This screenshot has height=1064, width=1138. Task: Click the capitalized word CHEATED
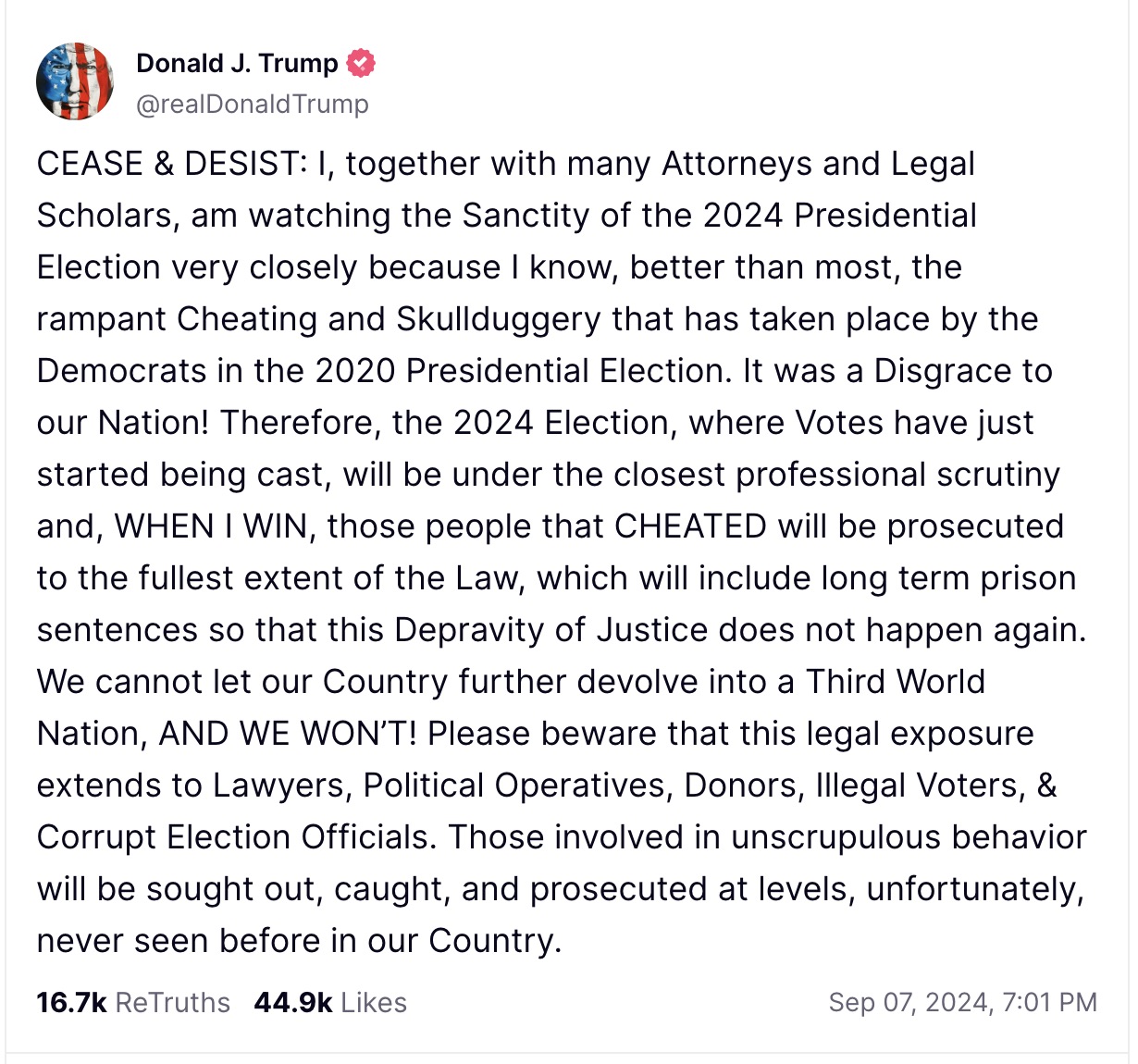click(690, 526)
